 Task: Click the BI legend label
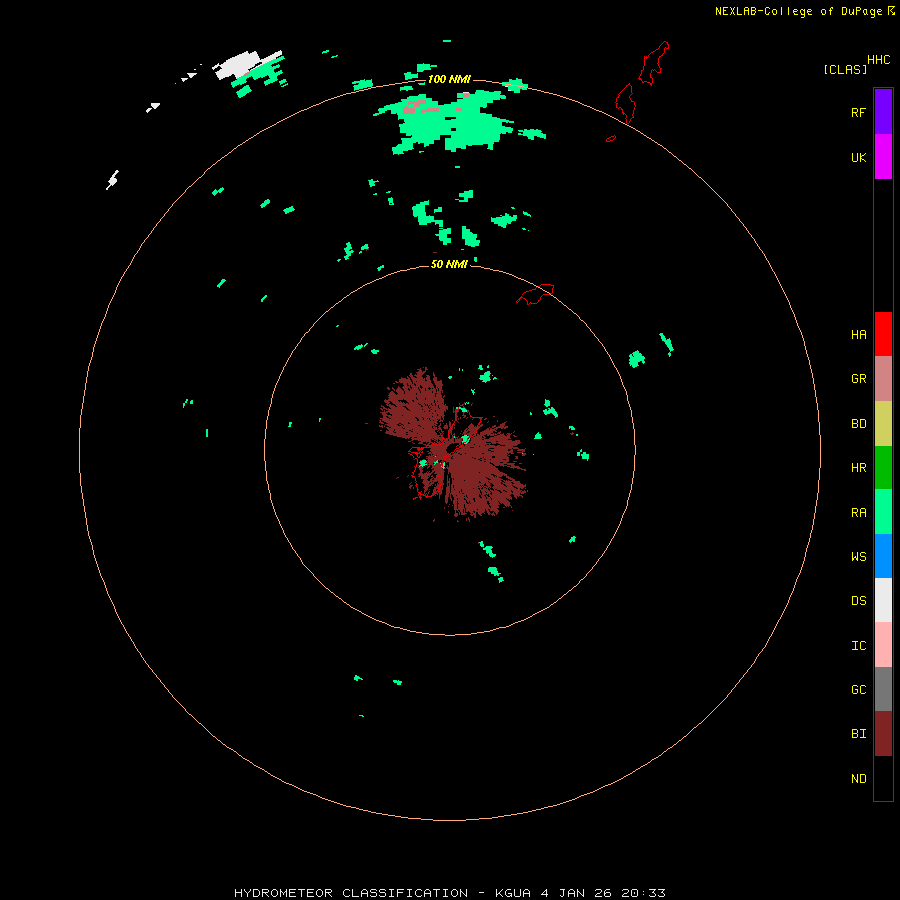click(858, 734)
